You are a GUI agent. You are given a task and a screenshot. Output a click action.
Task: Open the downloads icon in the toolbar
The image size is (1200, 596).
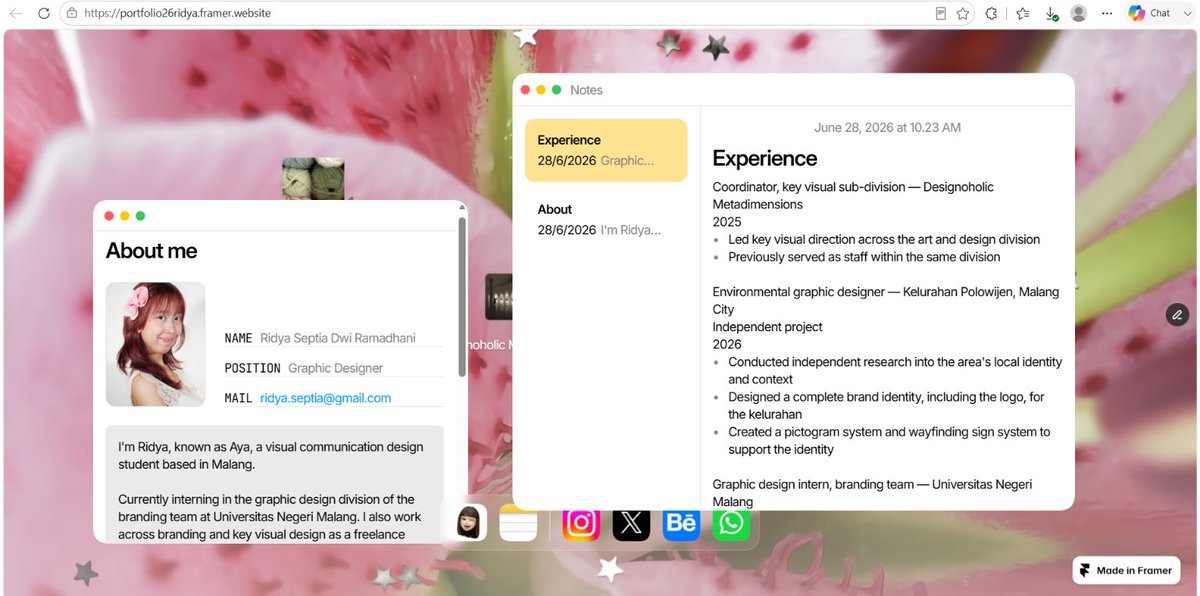[x=1051, y=14]
